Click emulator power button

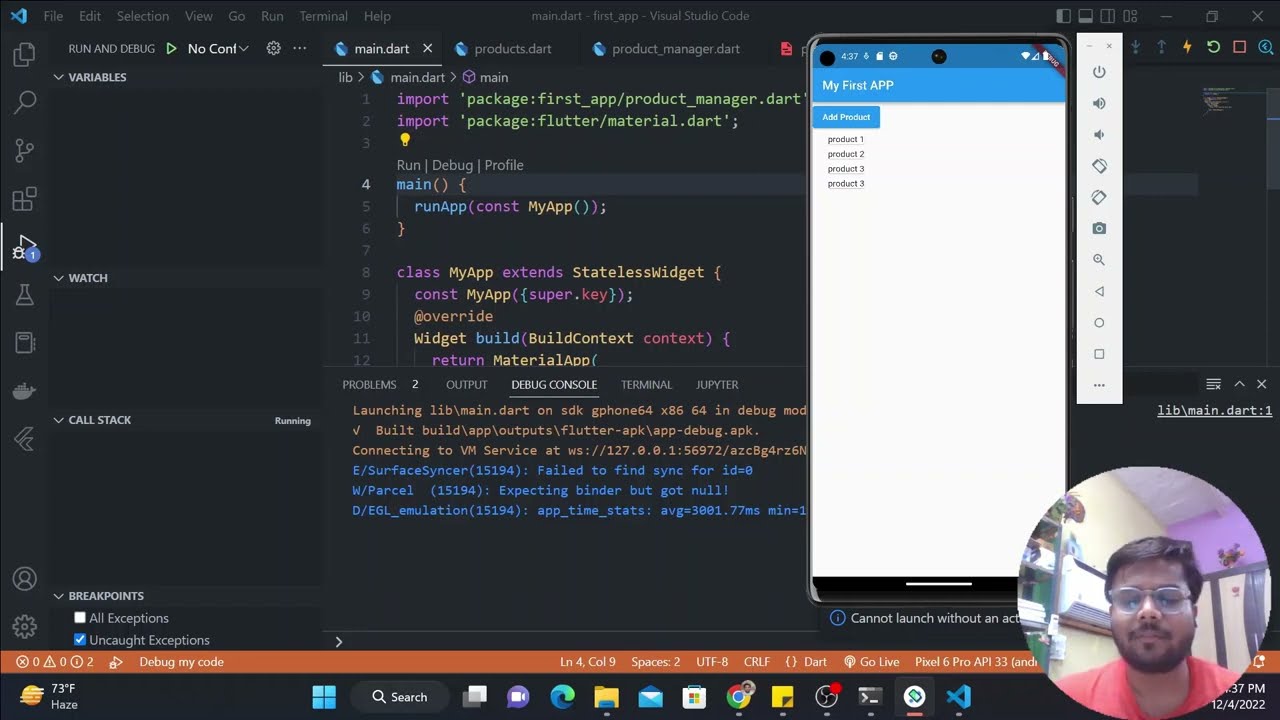1099,72
